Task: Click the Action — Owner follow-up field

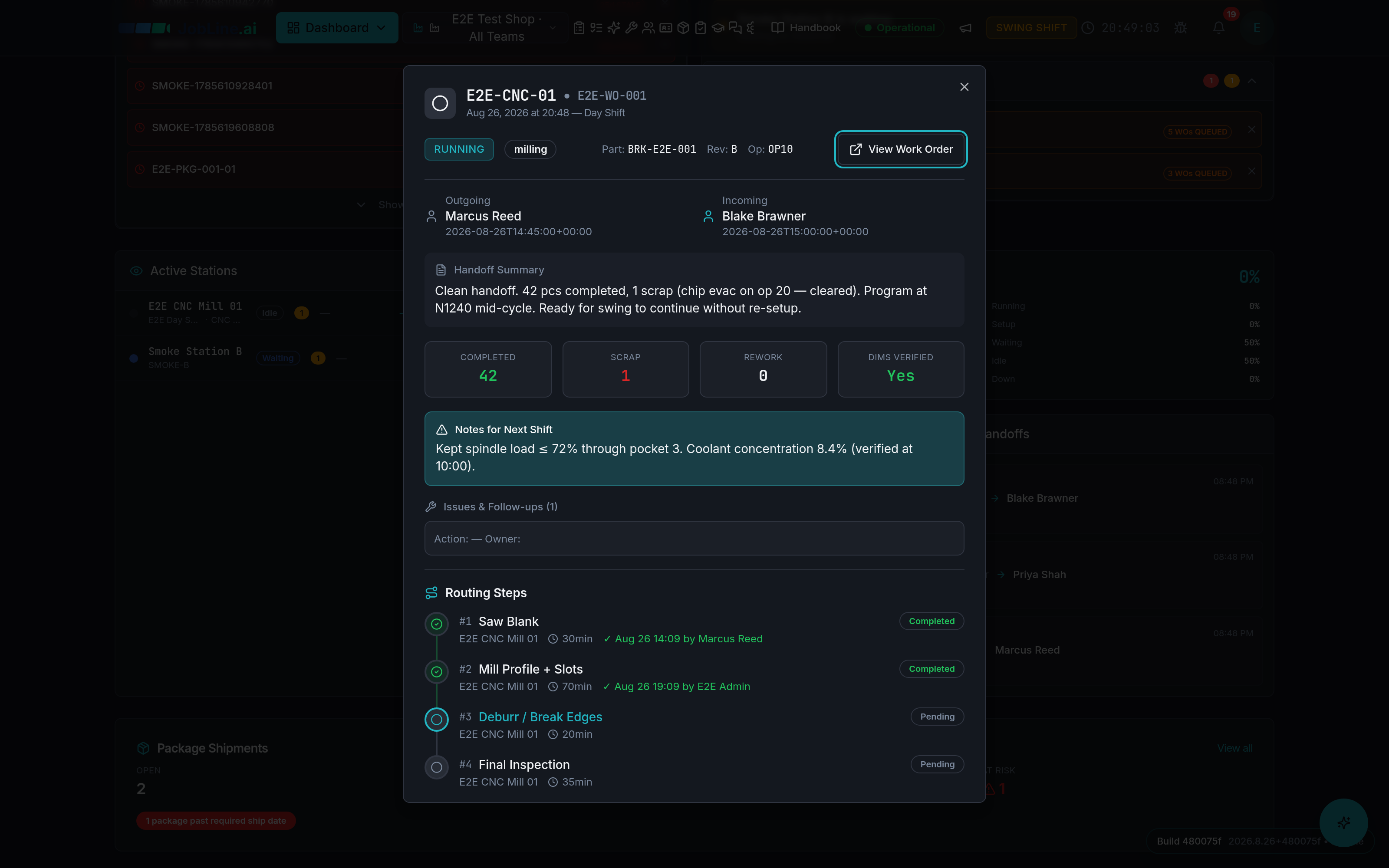Action: pos(694,539)
